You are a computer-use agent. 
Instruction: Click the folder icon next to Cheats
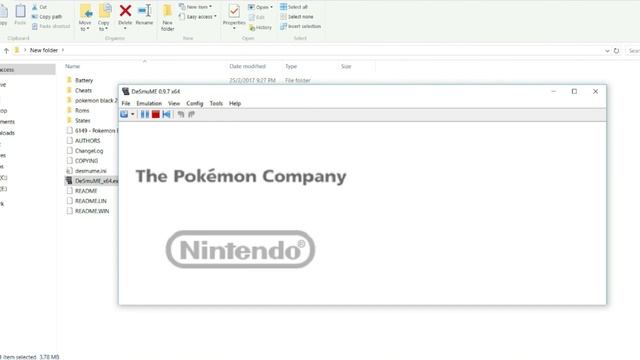point(69,90)
